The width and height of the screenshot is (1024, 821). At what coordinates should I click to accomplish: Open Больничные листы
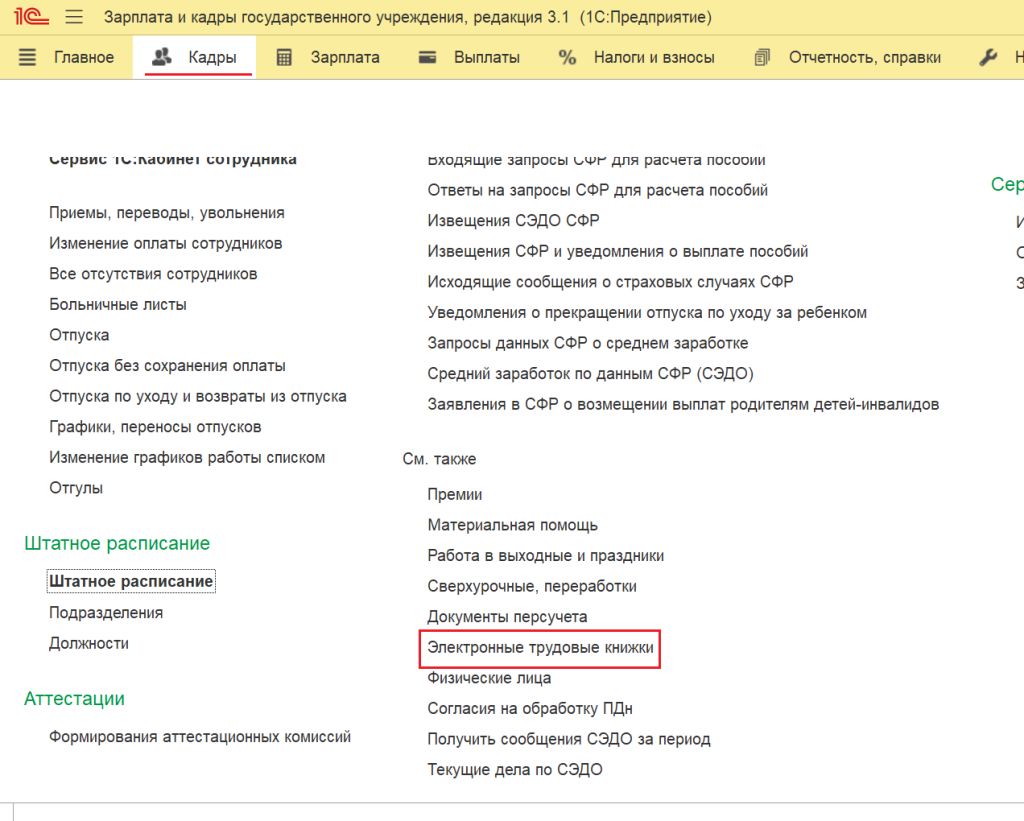pyautogui.click(x=118, y=304)
